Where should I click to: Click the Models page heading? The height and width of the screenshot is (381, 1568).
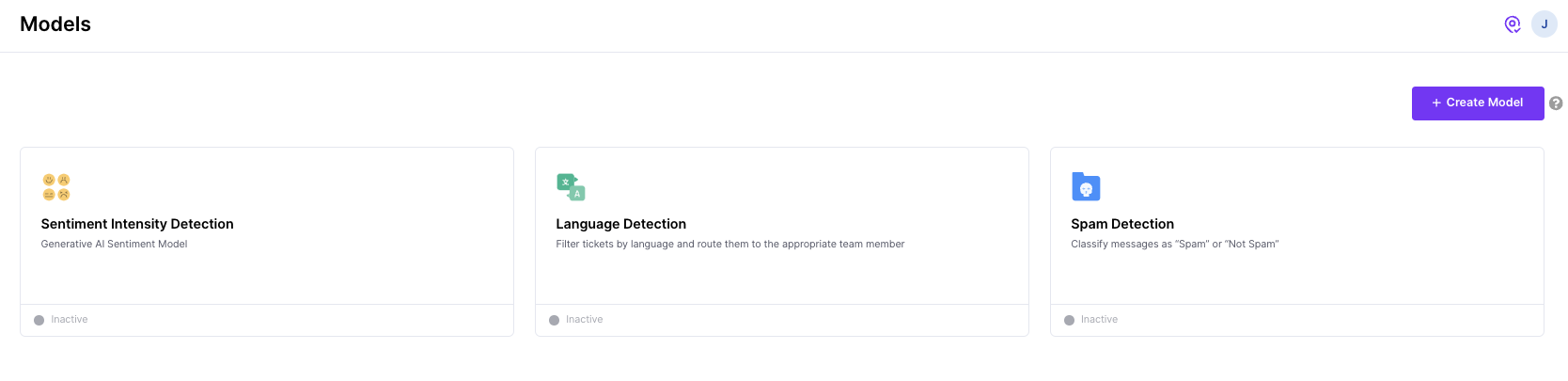pyautogui.click(x=55, y=24)
